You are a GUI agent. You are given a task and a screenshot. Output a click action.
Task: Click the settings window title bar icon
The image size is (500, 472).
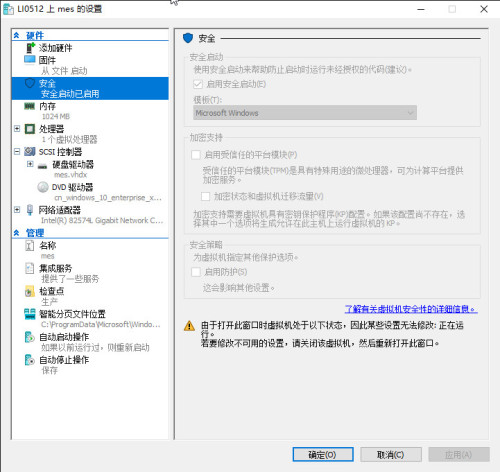coord(8,9)
